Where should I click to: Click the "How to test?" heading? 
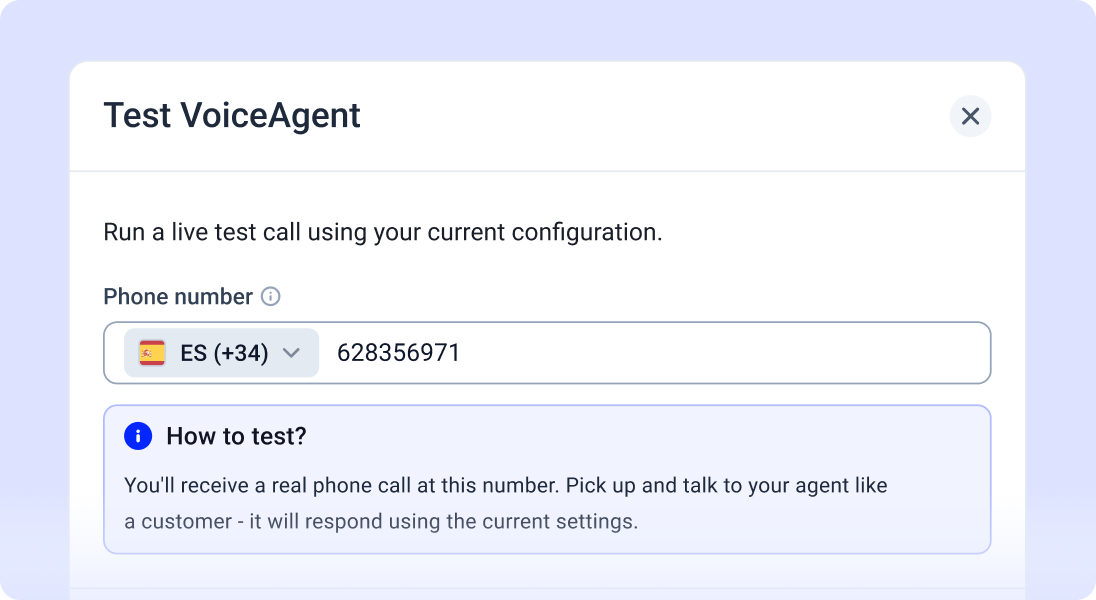pyautogui.click(x=236, y=436)
